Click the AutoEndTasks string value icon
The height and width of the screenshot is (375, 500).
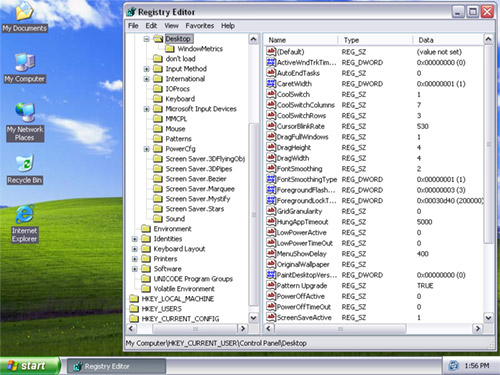pyautogui.click(x=271, y=73)
